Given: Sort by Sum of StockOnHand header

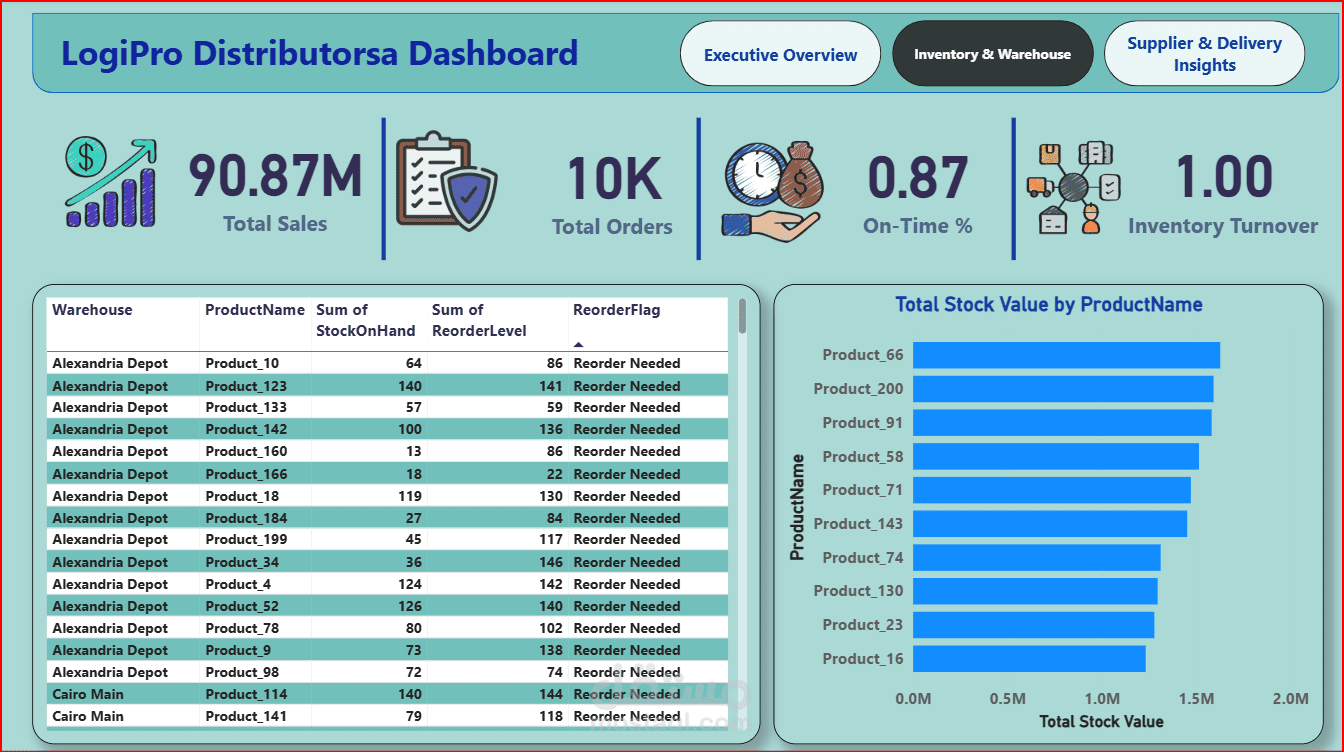Looking at the screenshot, I should [365, 320].
